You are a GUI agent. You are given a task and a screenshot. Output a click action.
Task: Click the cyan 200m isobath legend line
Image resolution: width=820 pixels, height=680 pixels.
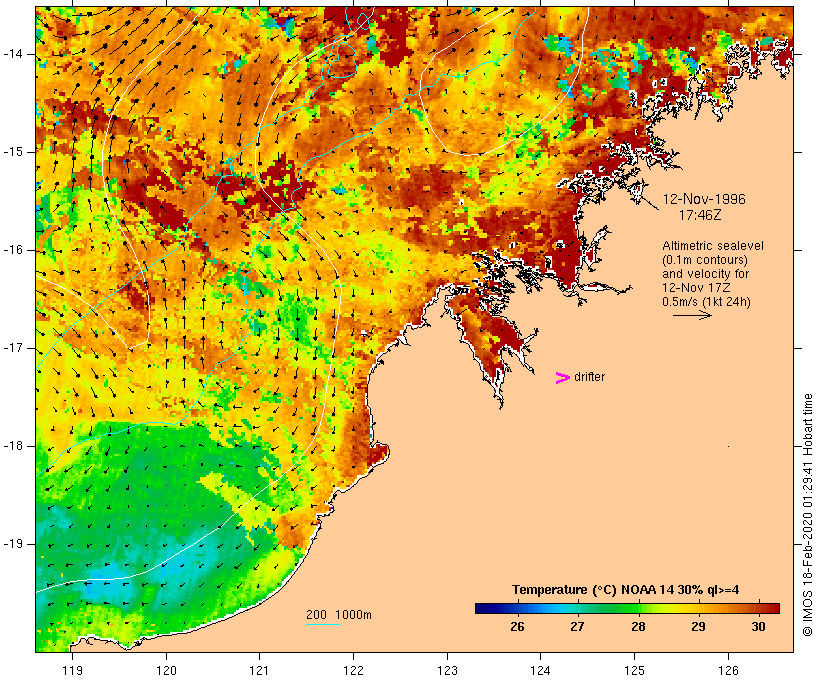323,624
